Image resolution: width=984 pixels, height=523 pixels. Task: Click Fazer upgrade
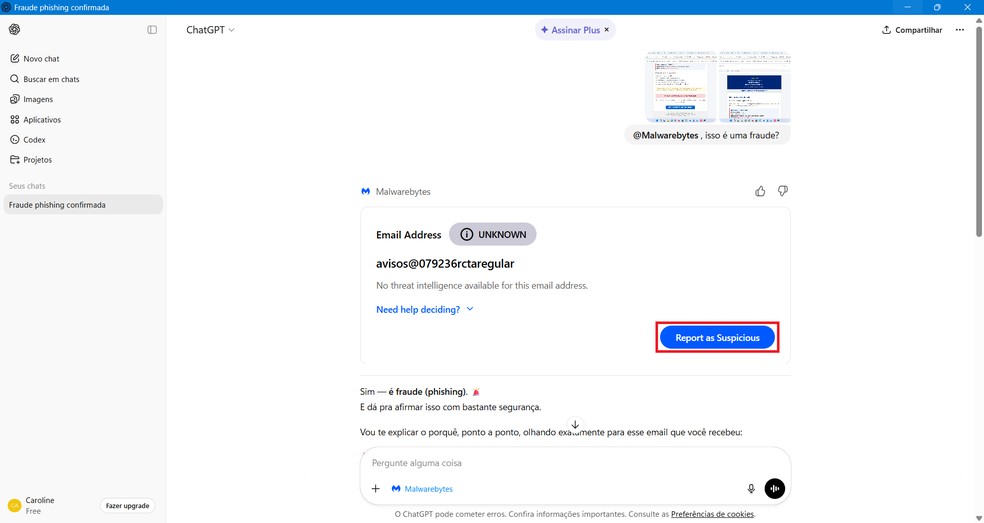pos(127,505)
